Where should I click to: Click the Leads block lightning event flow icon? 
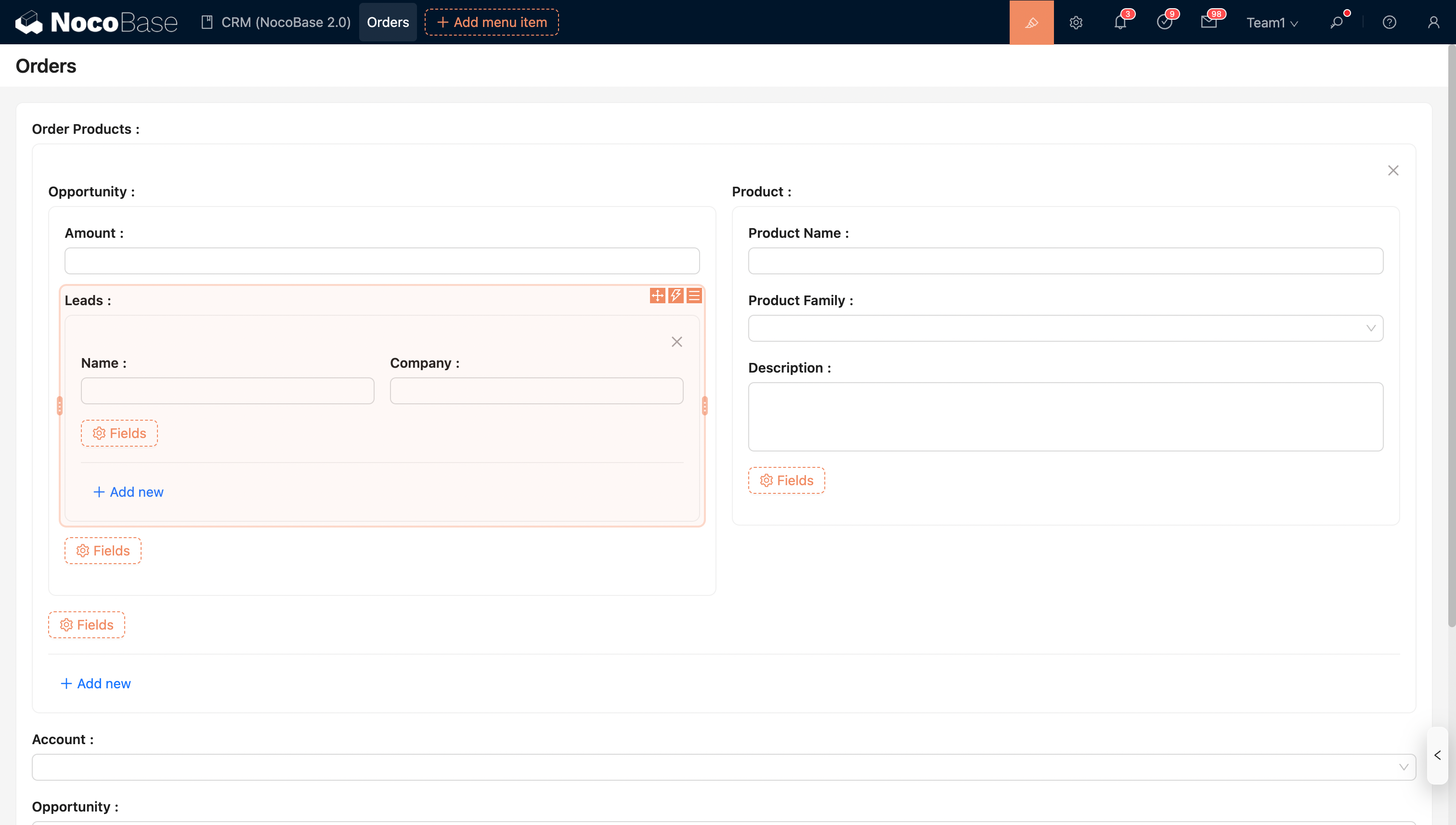click(676, 295)
